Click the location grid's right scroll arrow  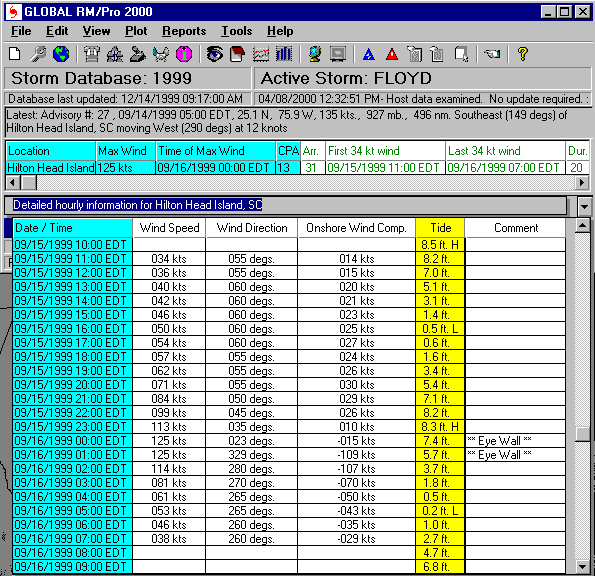(x=582, y=183)
